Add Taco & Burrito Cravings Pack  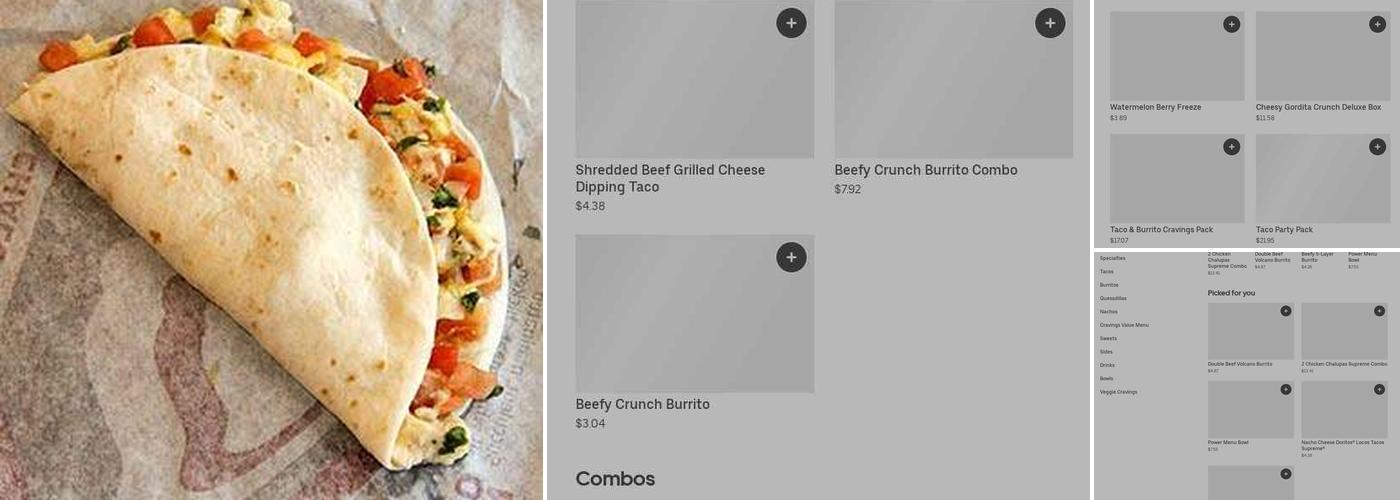point(1231,147)
